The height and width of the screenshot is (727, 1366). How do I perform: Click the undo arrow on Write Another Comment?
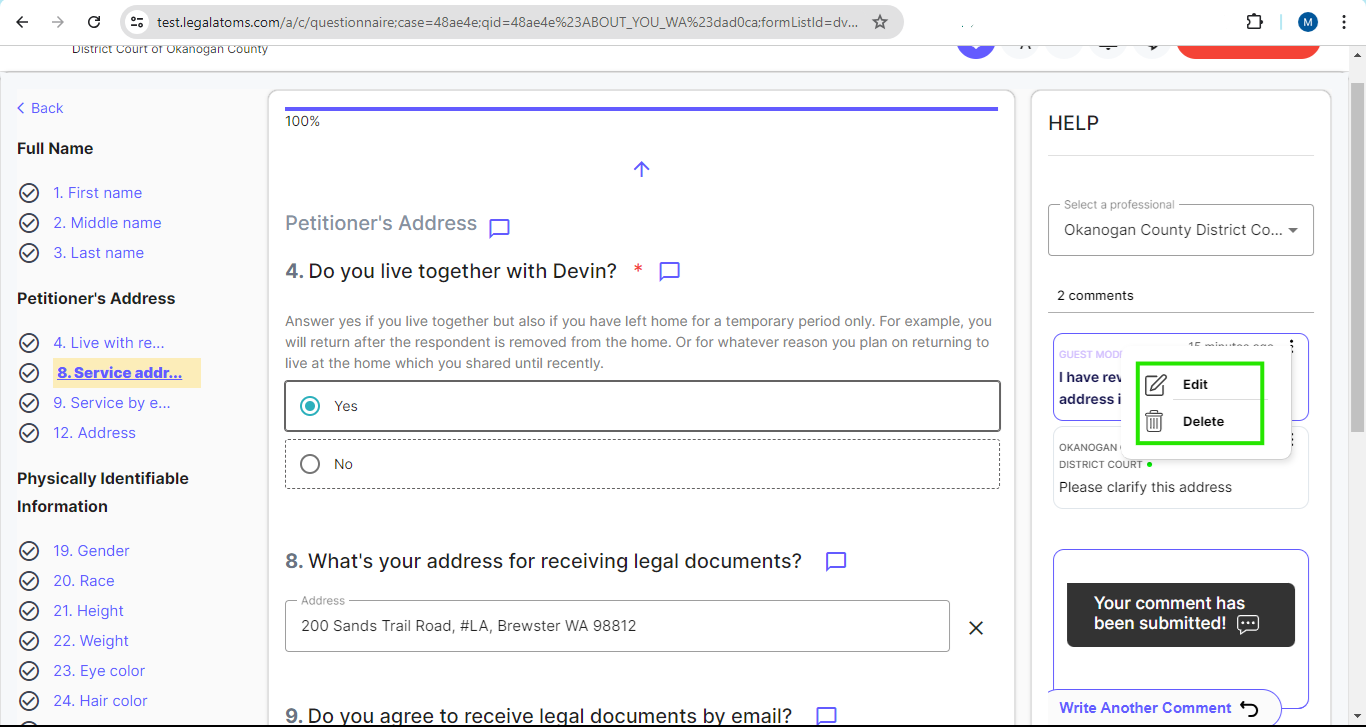(x=1249, y=708)
